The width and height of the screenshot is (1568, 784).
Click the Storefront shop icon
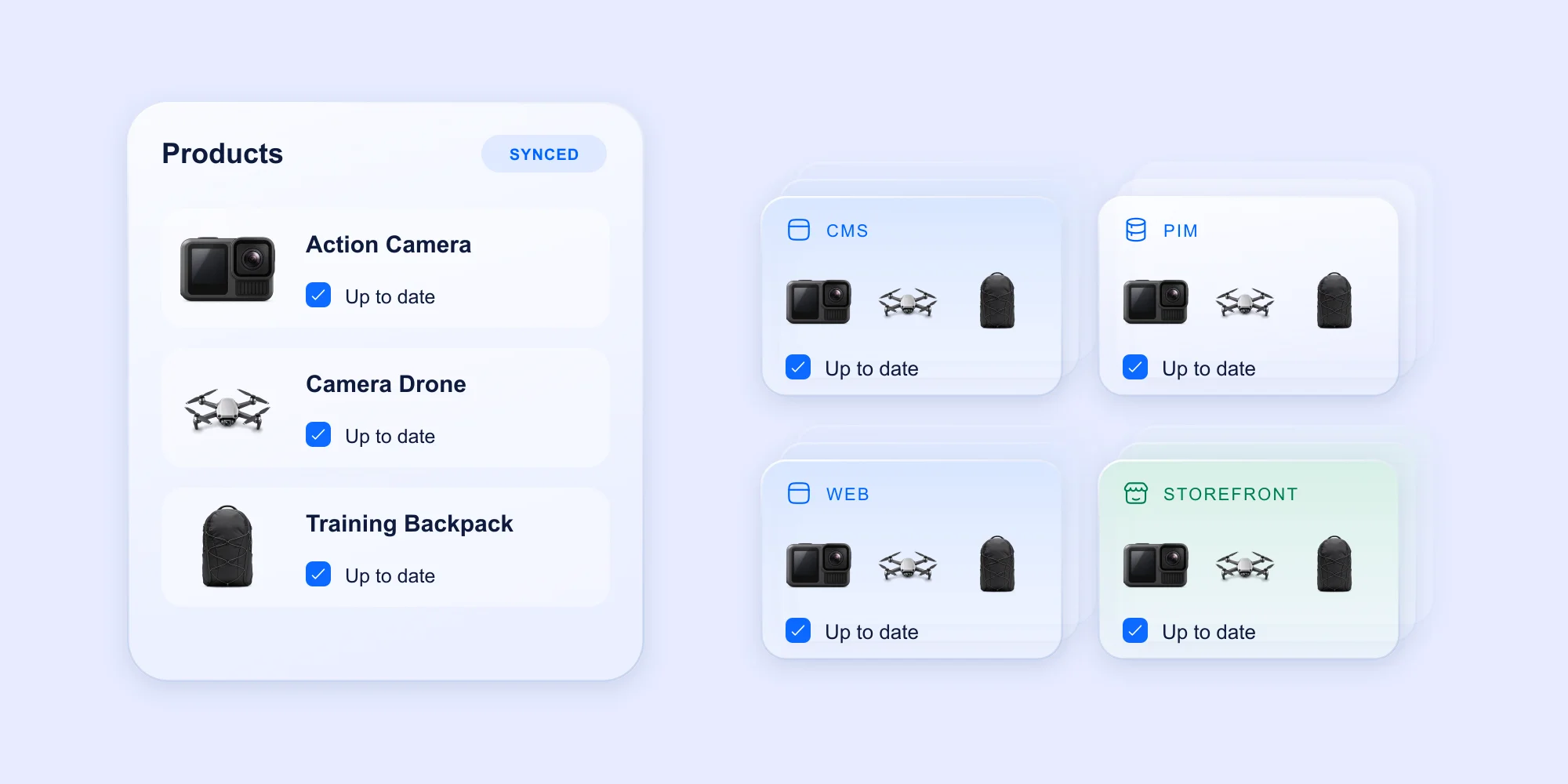tap(1135, 493)
